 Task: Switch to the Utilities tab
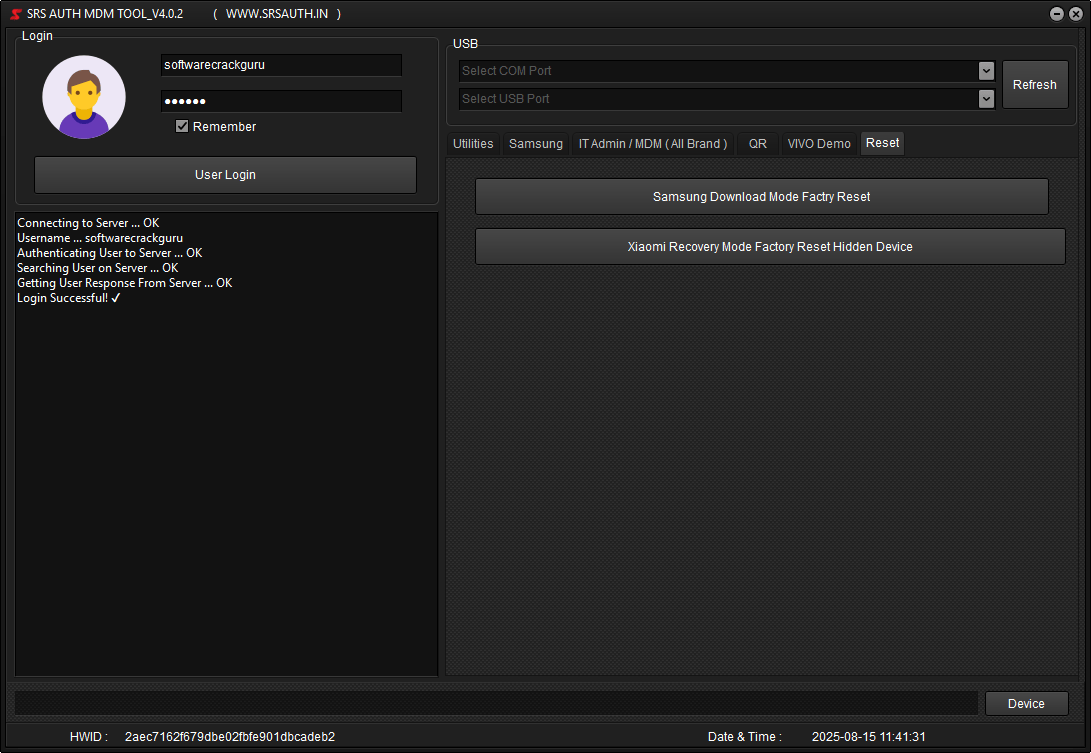point(472,143)
